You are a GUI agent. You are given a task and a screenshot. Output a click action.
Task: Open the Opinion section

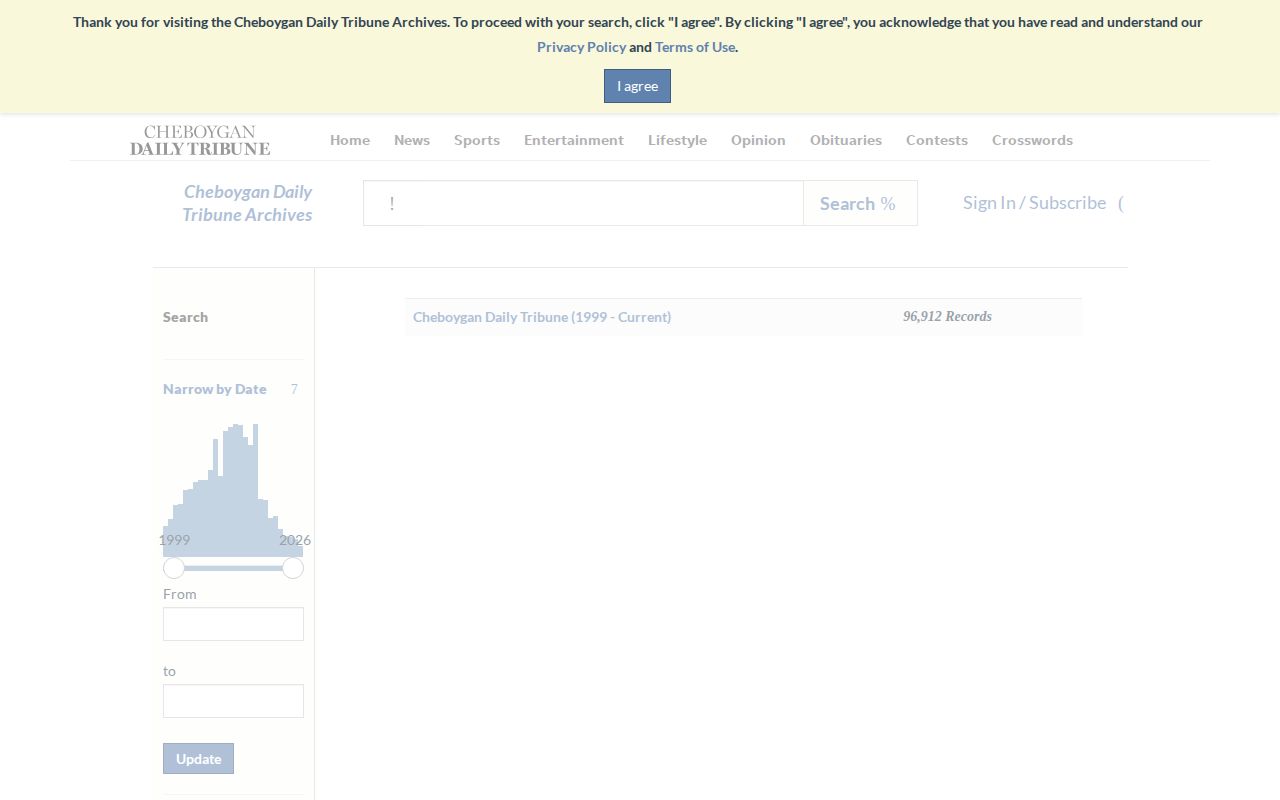click(758, 140)
